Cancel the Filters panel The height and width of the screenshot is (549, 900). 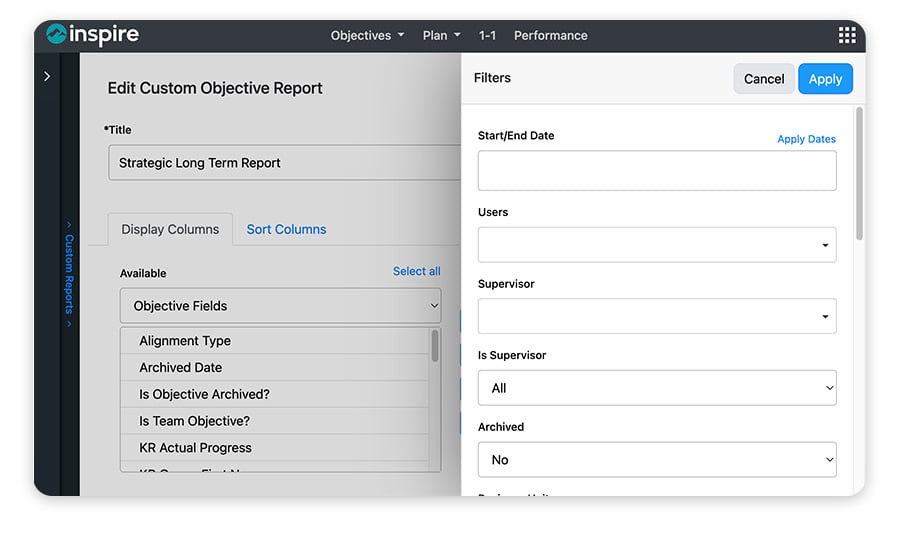764,79
